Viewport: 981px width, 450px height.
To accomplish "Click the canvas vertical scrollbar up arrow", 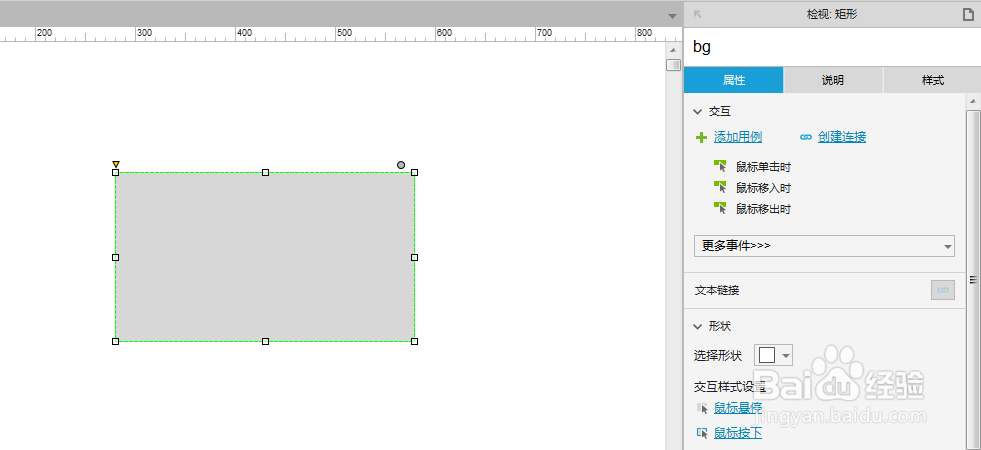I will (x=673, y=49).
